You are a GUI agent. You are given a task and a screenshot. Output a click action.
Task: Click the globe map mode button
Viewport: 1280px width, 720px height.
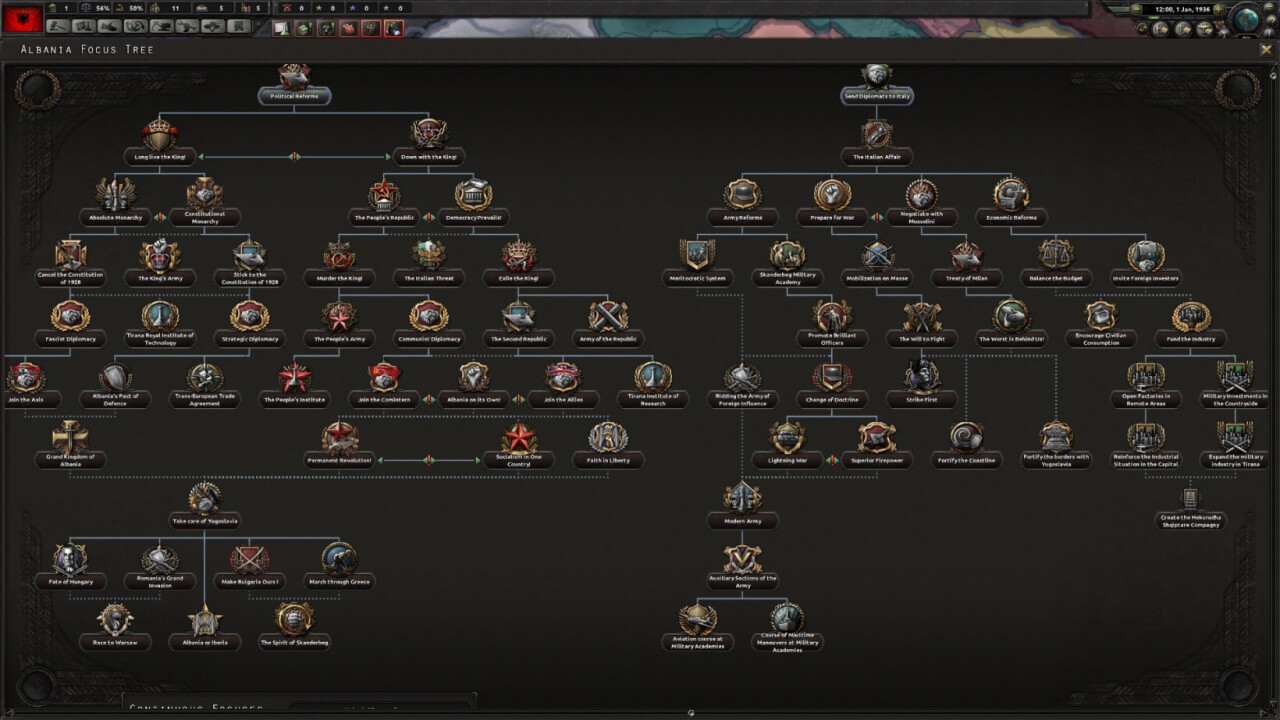pyautogui.click(x=1244, y=18)
